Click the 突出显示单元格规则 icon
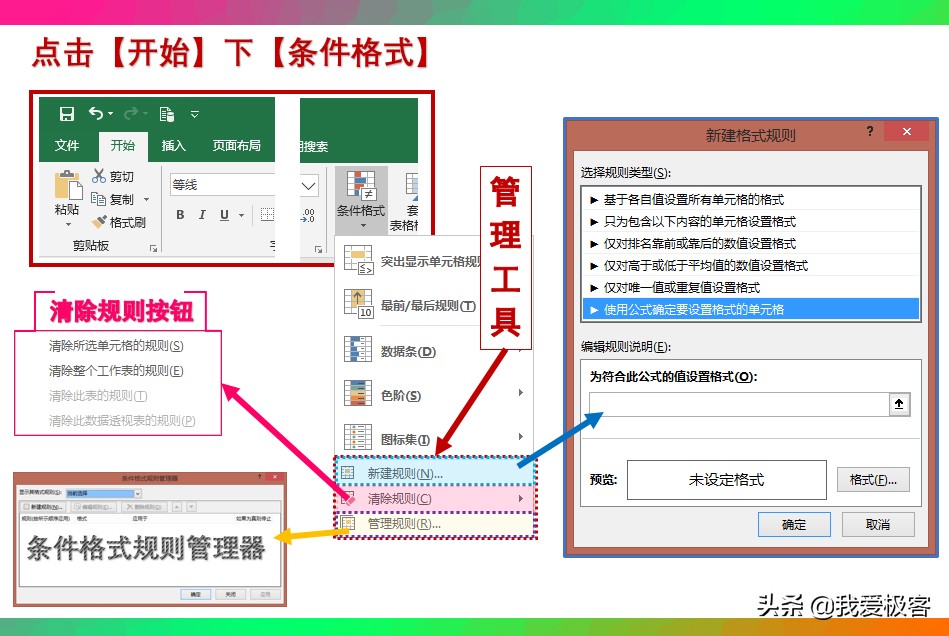Image resolution: width=949 pixels, height=636 pixels. coord(358,258)
